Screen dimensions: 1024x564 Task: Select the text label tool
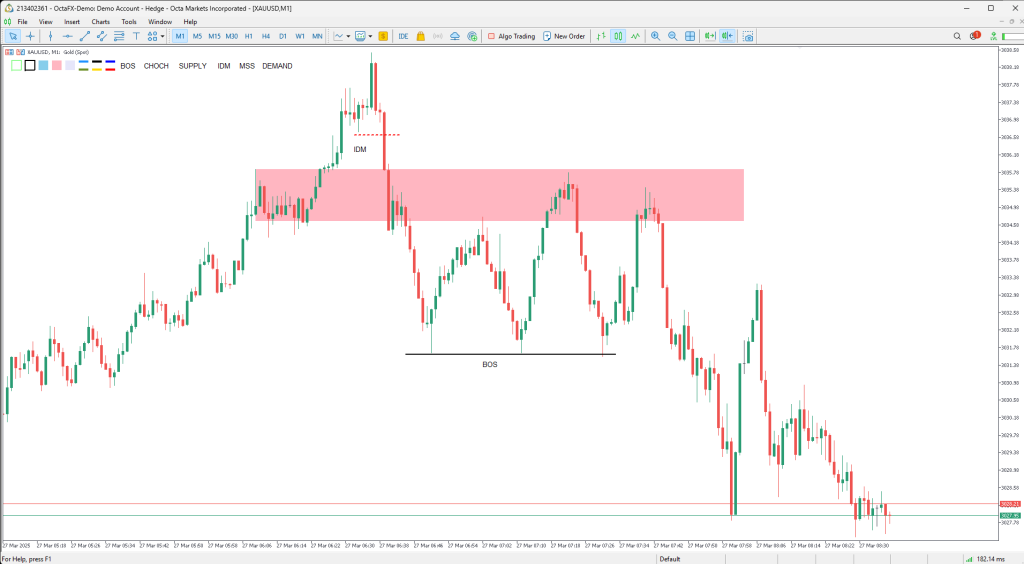click(x=134, y=36)
